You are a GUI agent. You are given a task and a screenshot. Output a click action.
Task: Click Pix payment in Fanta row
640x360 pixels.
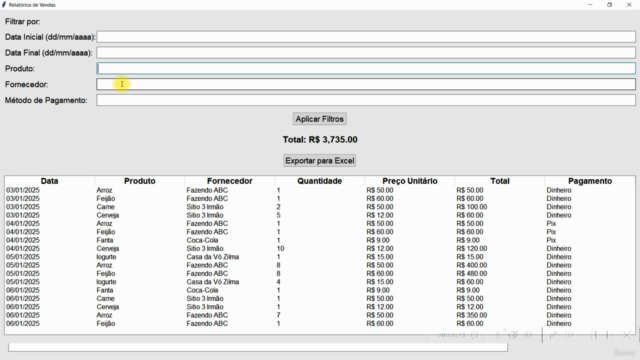(551, 240)
